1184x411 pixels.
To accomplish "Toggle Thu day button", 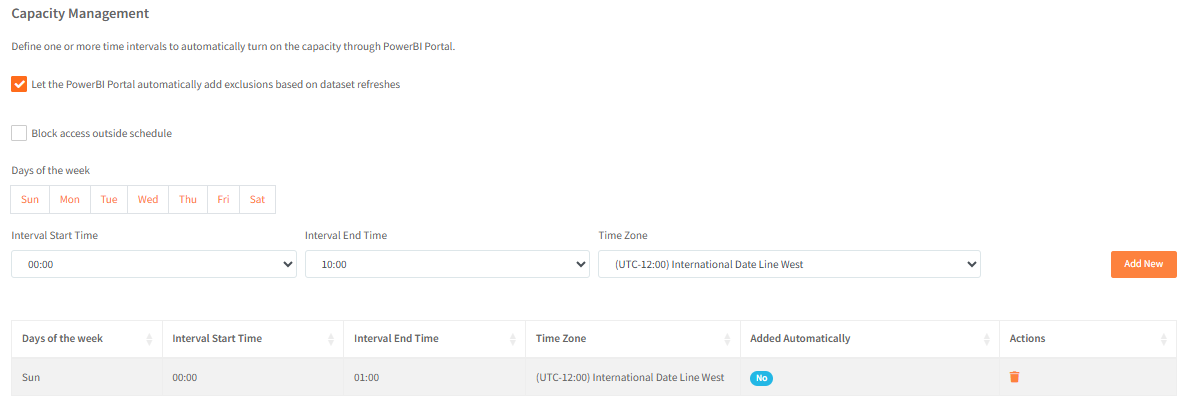I will 188,199.
